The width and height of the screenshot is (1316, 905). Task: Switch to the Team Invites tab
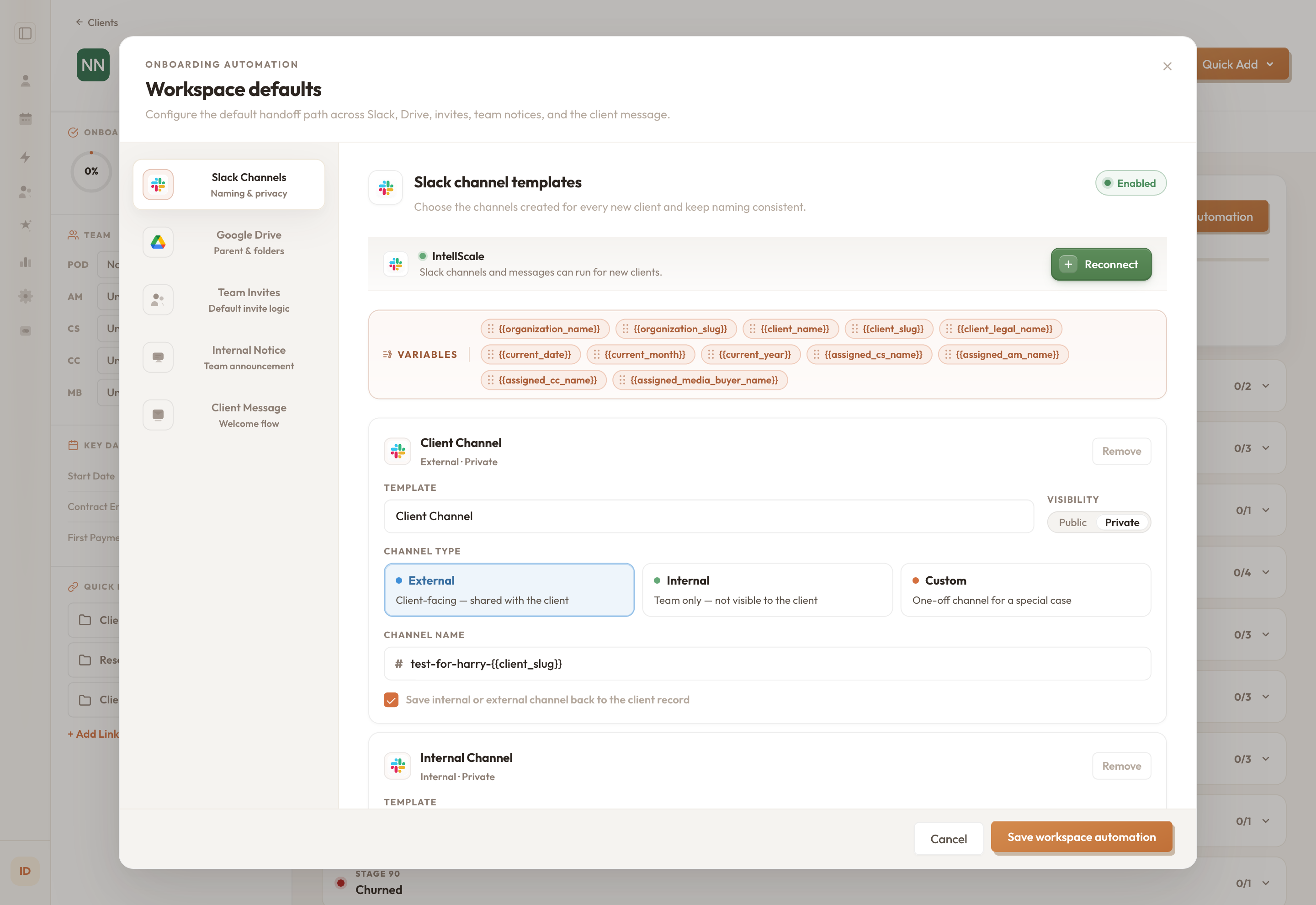click(x=228, y=300)
